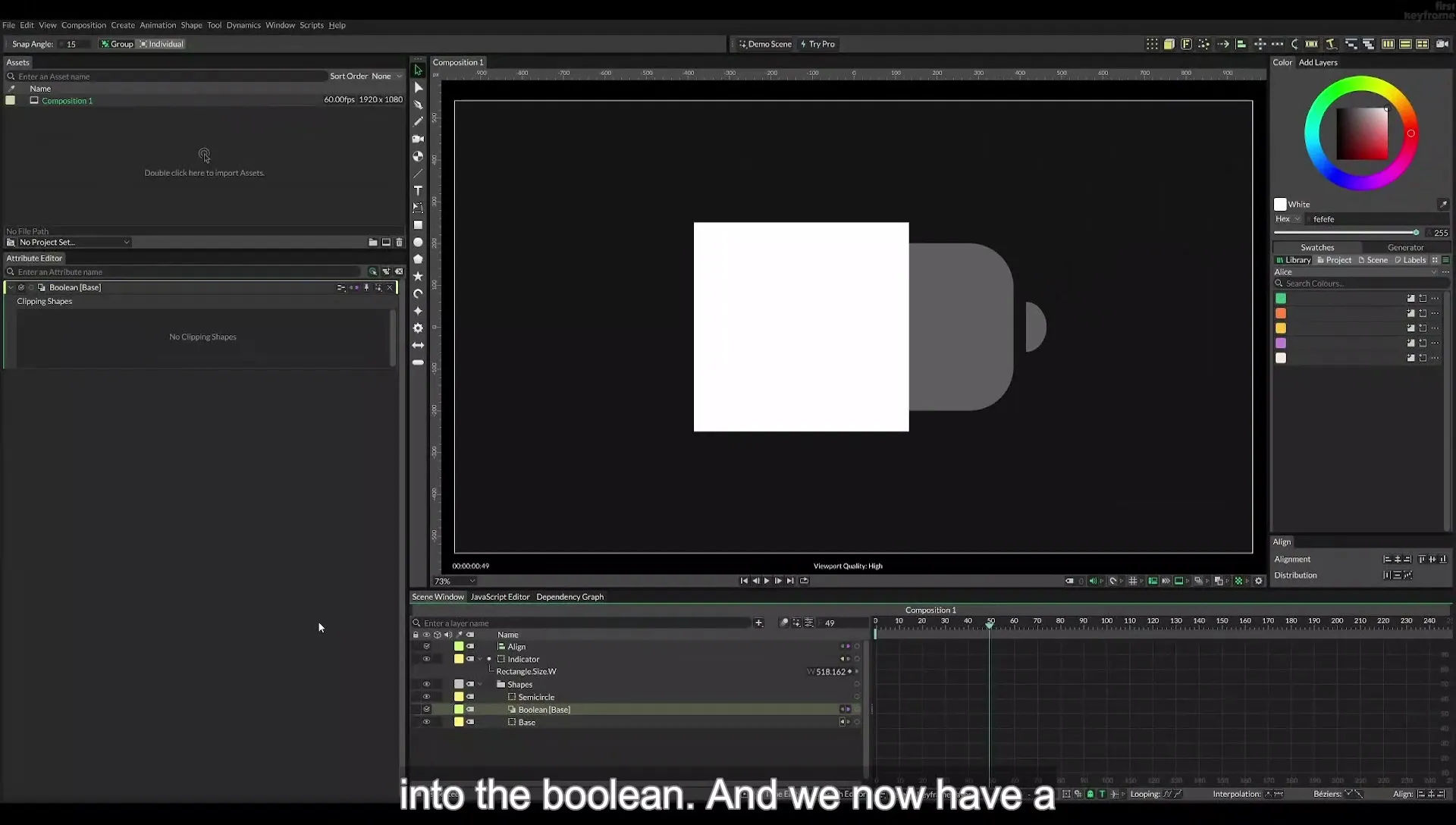
Task: Switch to JavaScript Editor tab
Action: point(500,598)
